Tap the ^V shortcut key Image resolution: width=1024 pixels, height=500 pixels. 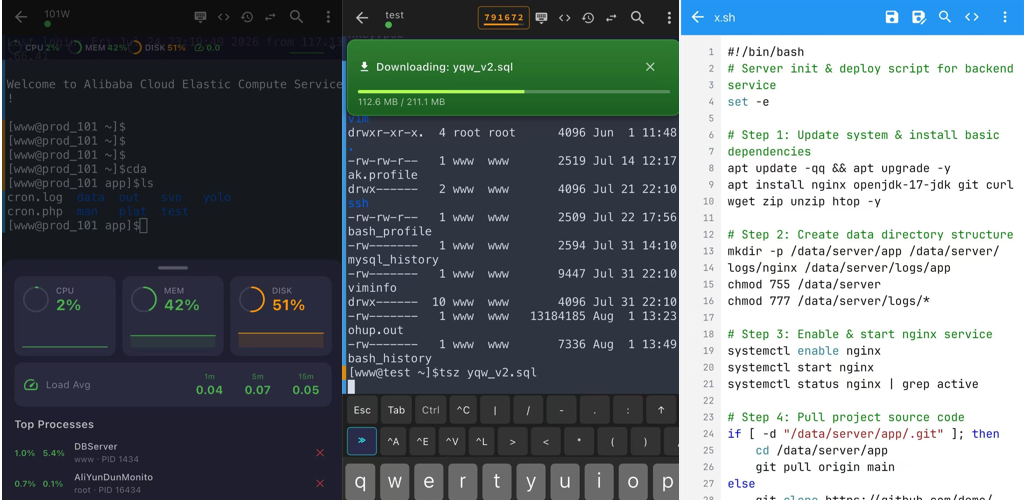tap(452, 441)
